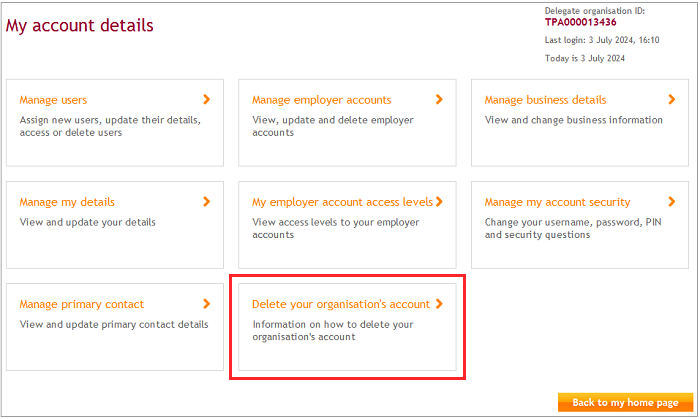Open My employer account access levels link

point(342,202)
